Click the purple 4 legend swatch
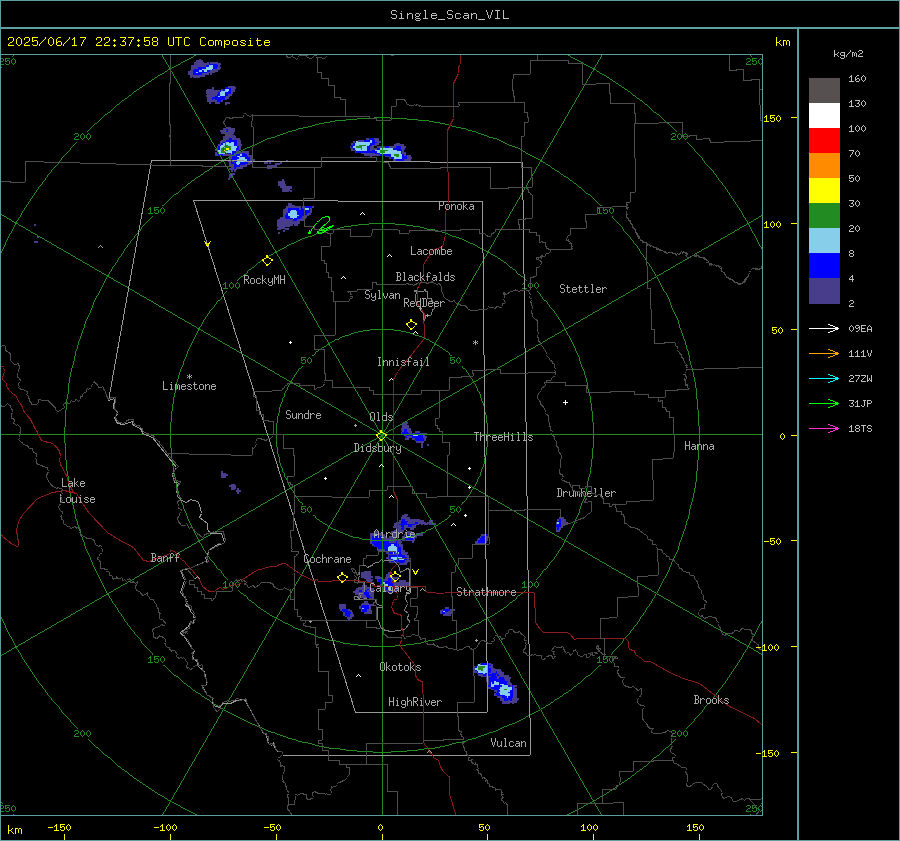The height and width of the screenshot is (841, 900). (824, 290)
